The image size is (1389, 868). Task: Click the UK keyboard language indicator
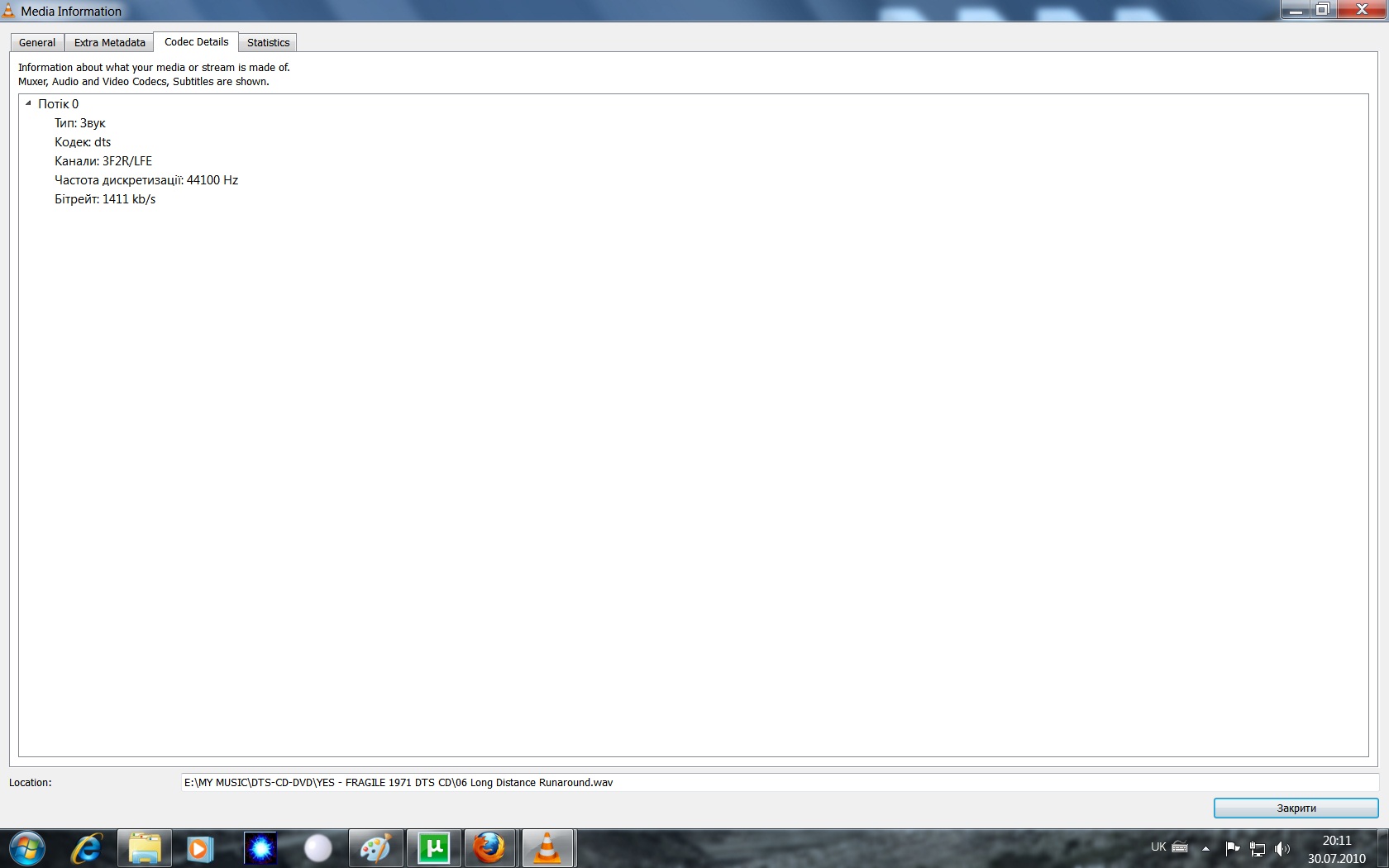pos(1158,847)
